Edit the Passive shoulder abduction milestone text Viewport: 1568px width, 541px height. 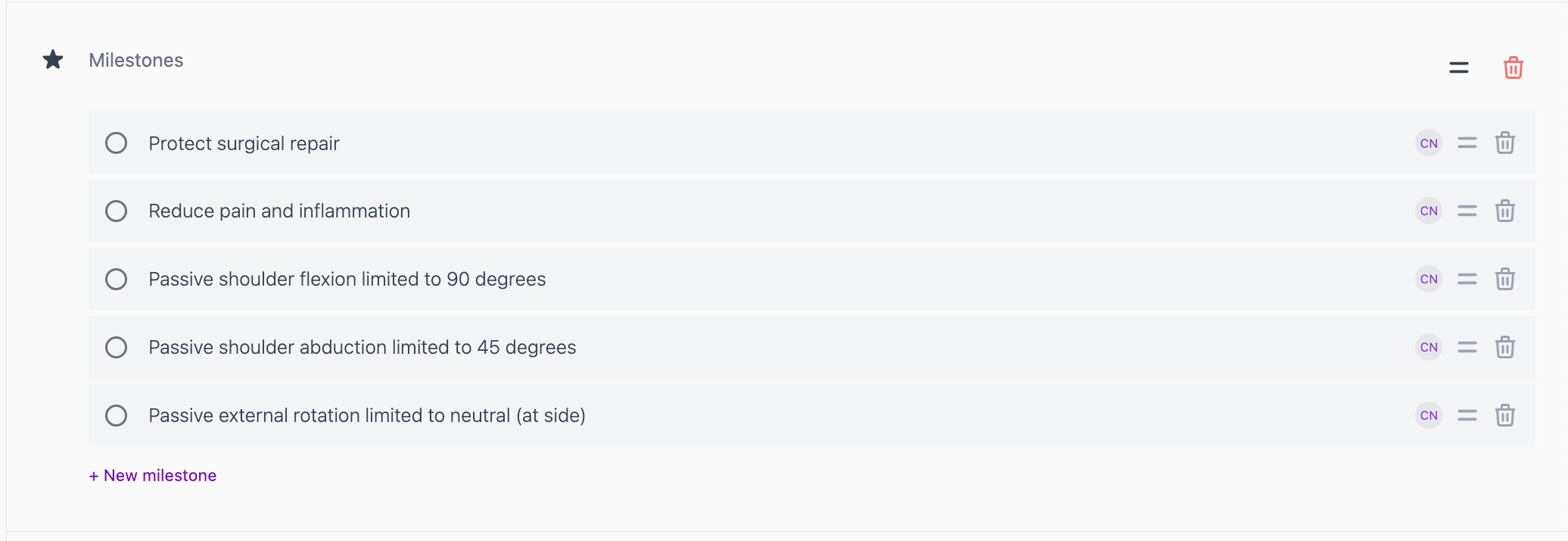click(x=362, y=347)
